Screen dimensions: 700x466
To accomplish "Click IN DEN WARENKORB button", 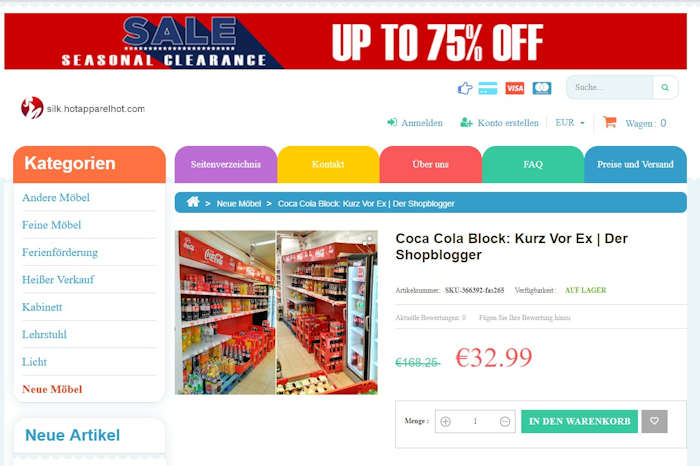I will (x=579, y=421).
